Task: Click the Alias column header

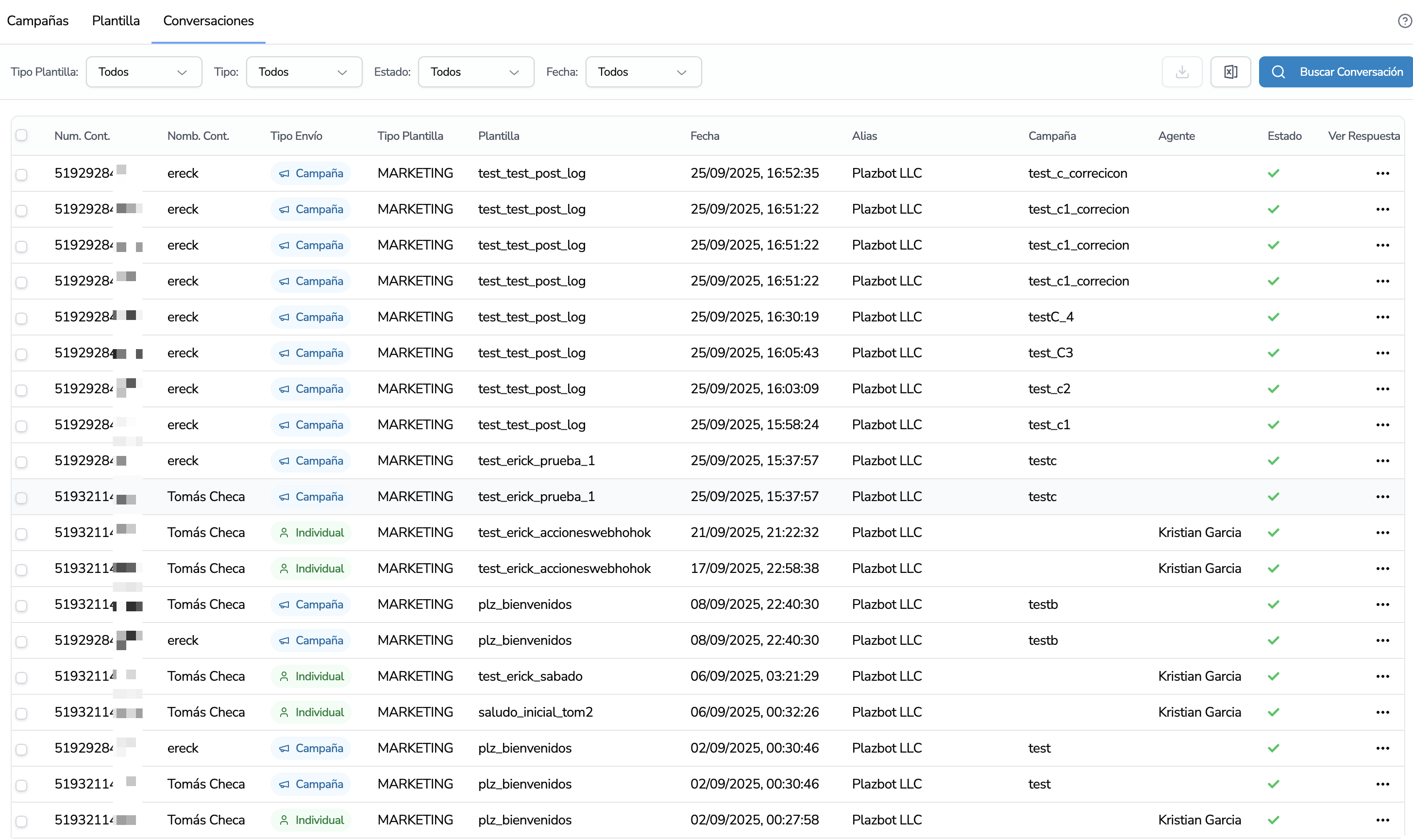Action: pos(864,136)
